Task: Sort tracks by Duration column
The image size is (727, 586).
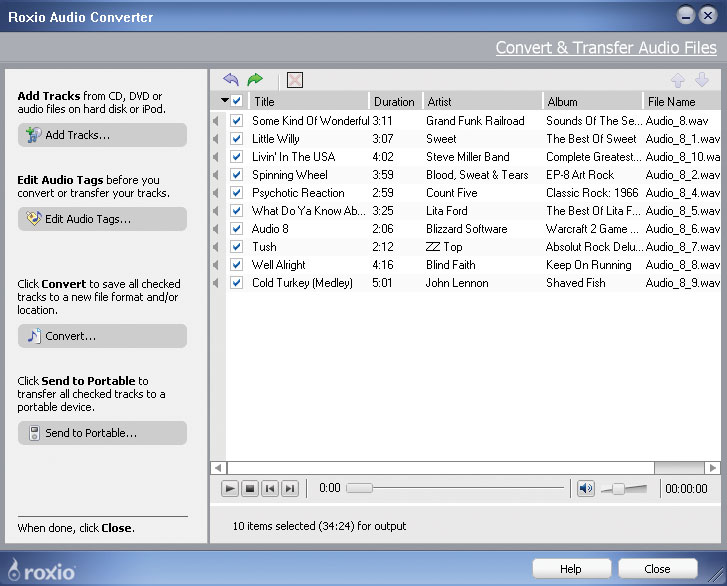Action: tap(395, 102)
